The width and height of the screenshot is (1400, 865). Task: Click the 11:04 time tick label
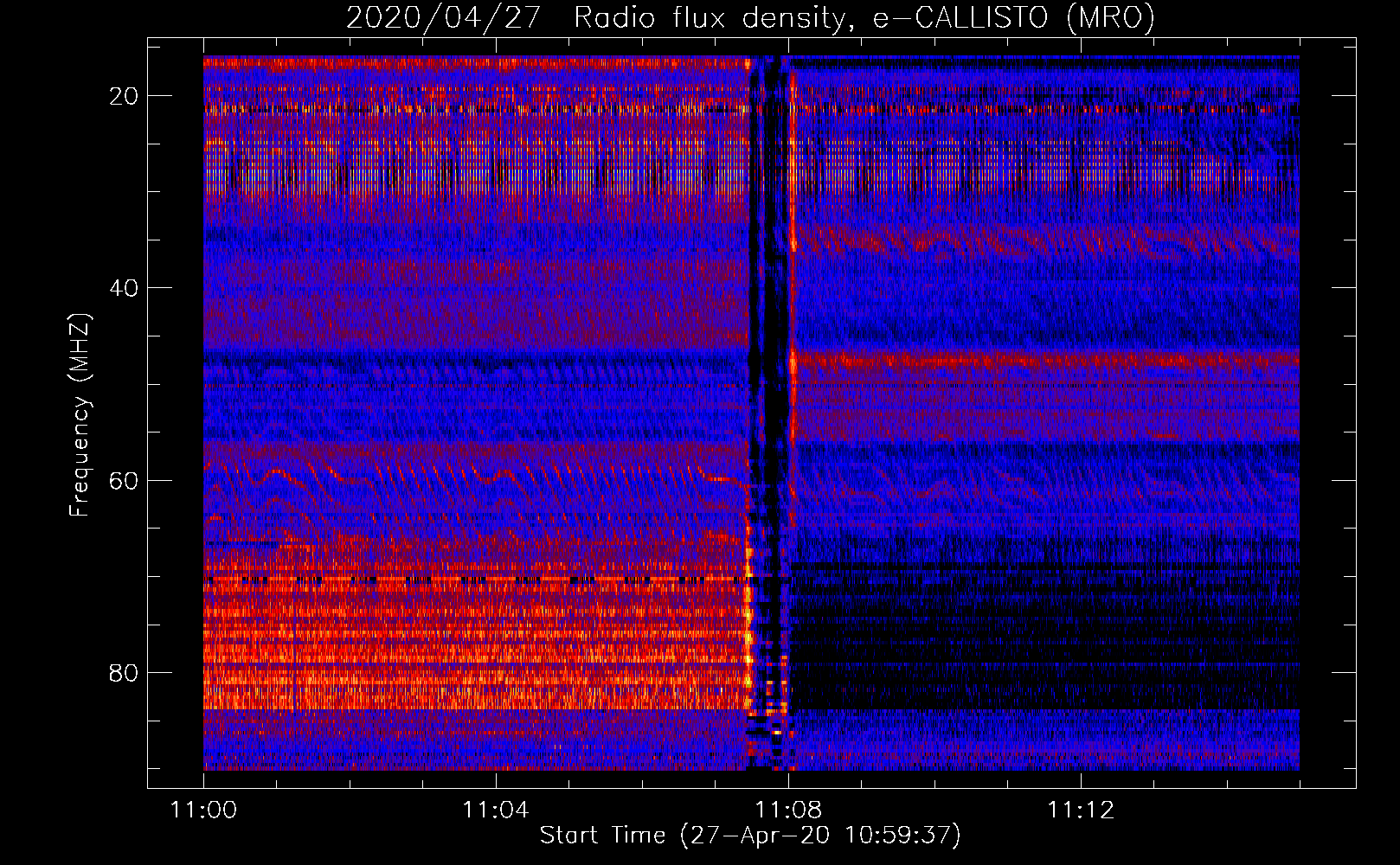click(496, 811)
